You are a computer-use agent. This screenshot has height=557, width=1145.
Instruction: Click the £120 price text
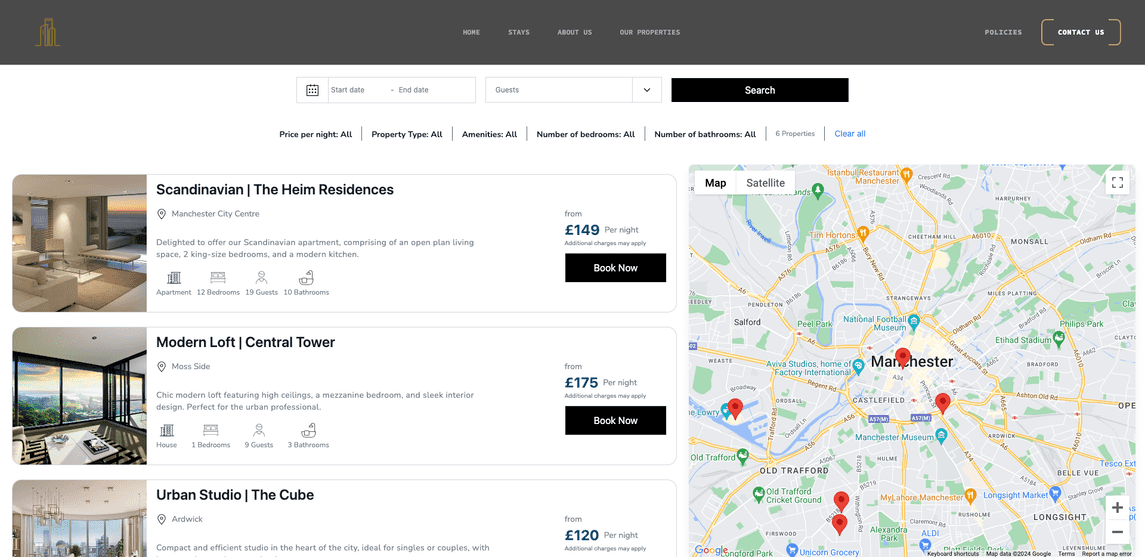point(581,535)
